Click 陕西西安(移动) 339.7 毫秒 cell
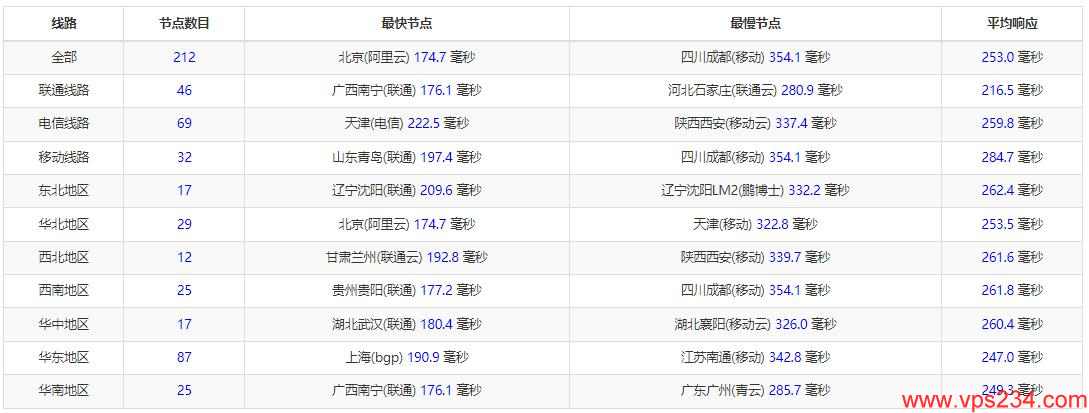 coord(756,258)
